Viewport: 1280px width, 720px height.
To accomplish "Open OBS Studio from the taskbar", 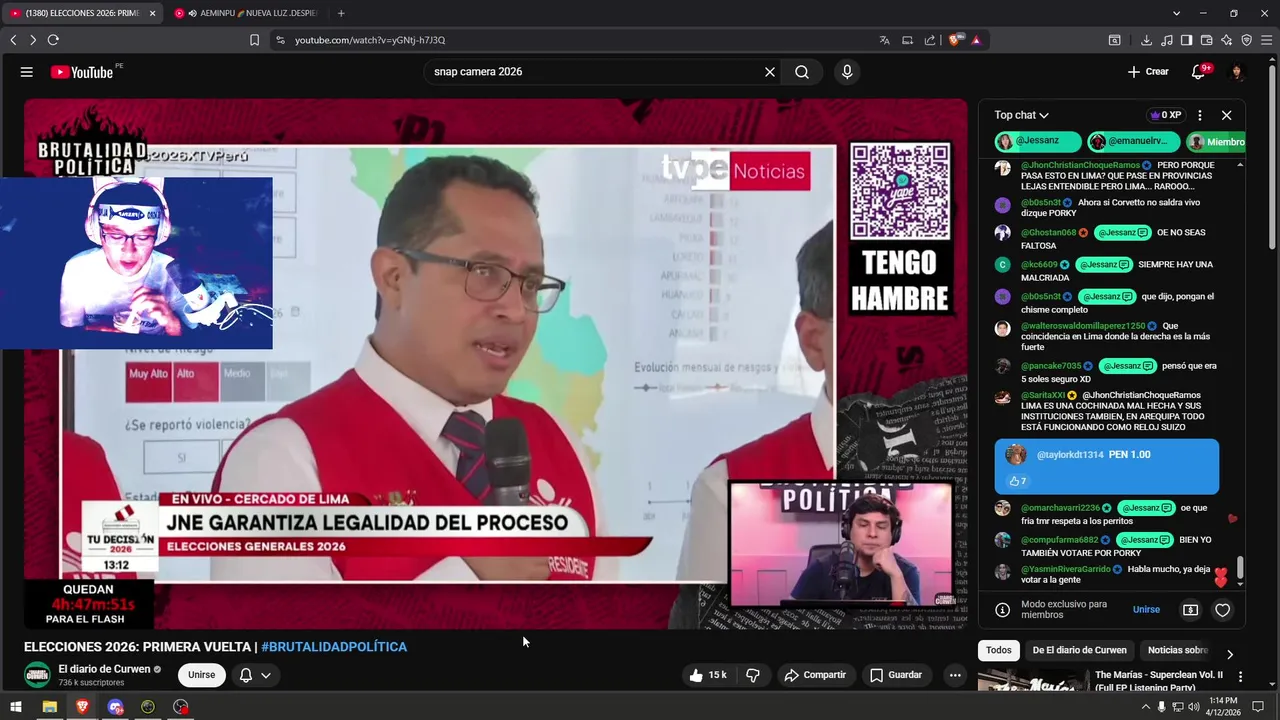I will [181, 707].
